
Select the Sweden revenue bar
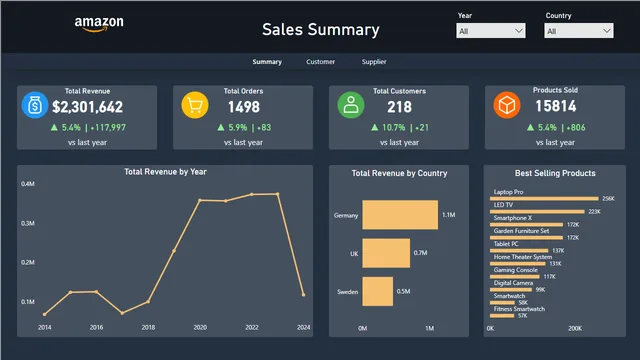coord(378,291)
